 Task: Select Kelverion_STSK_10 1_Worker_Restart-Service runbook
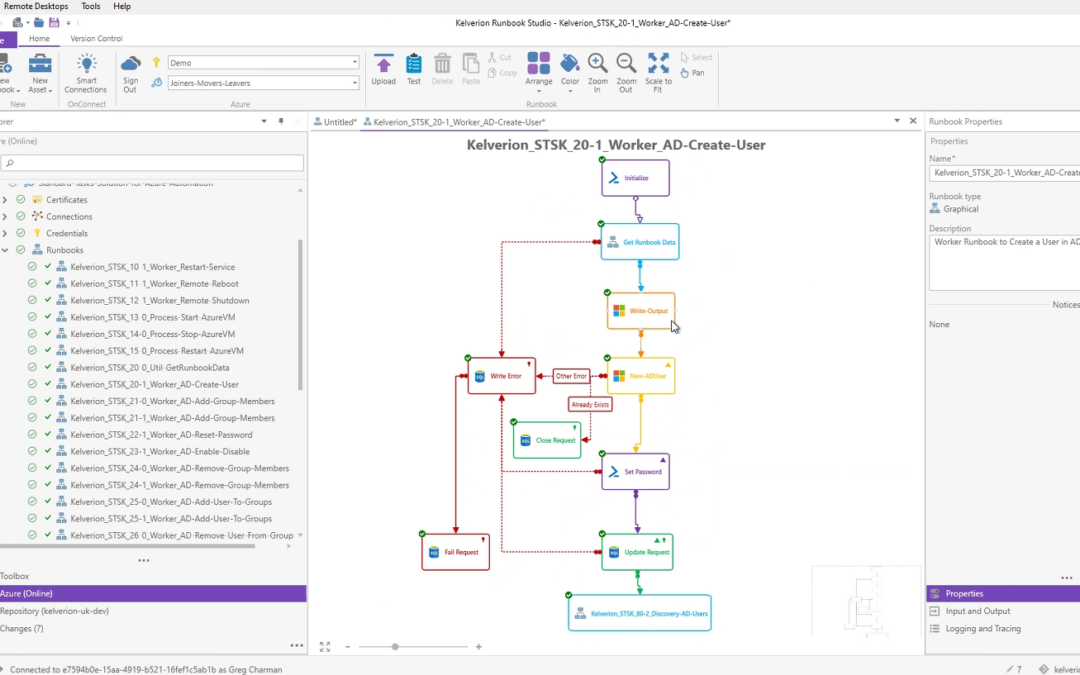152,267
